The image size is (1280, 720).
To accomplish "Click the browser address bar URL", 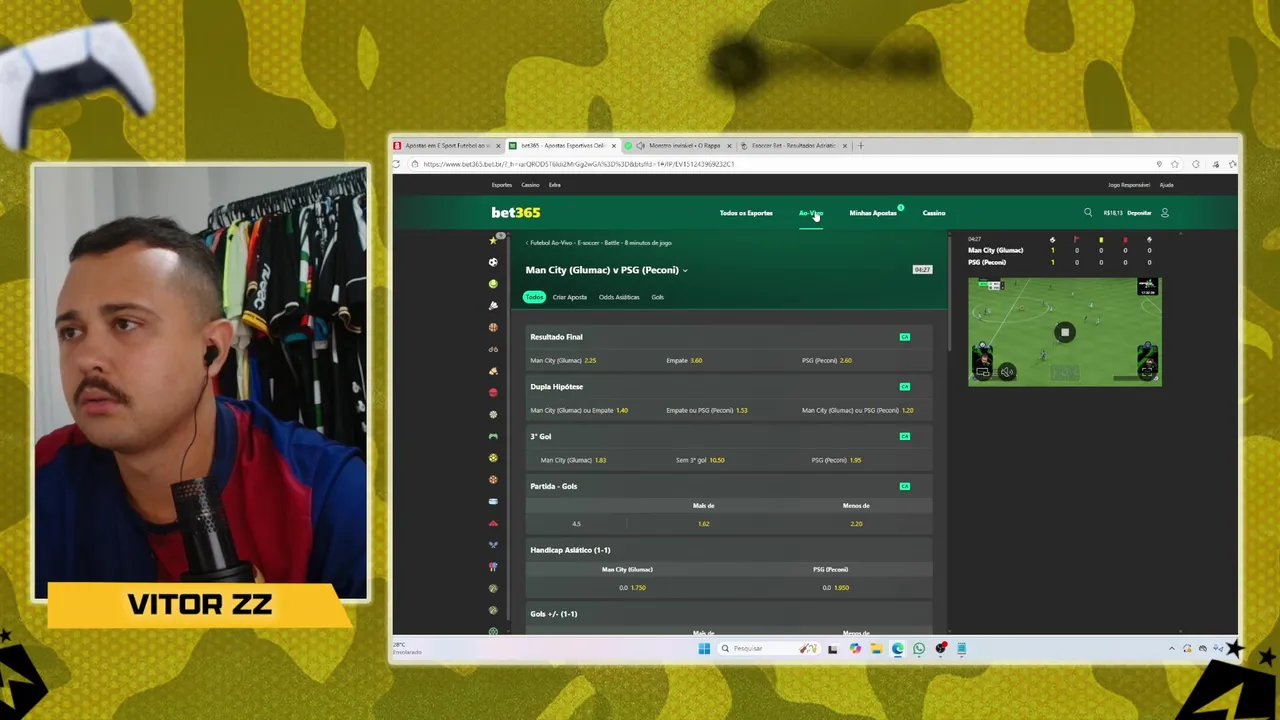I will [x=579, y=164].
